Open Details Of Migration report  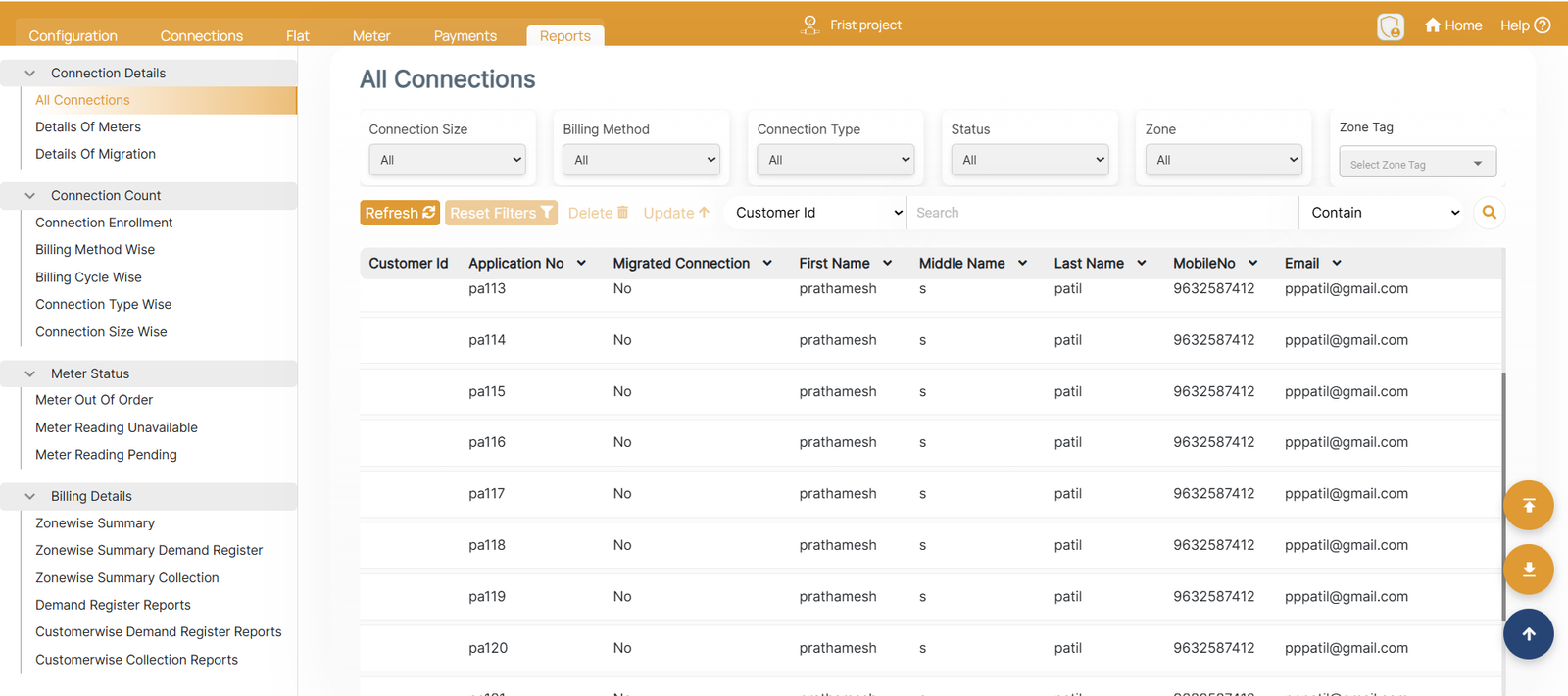pos(95,154)
